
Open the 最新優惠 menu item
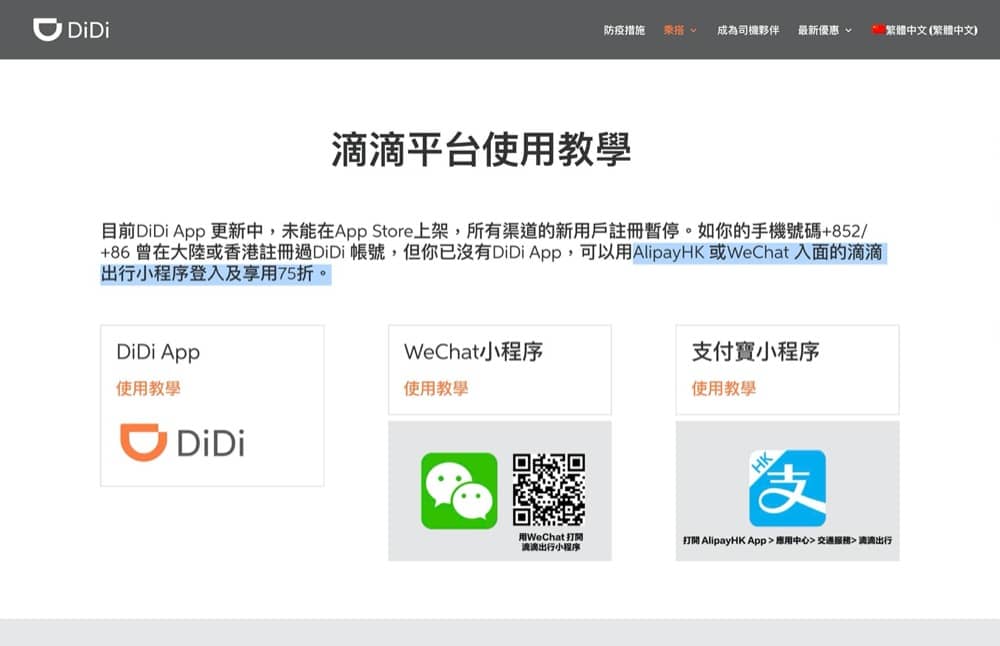click(818, 30)
